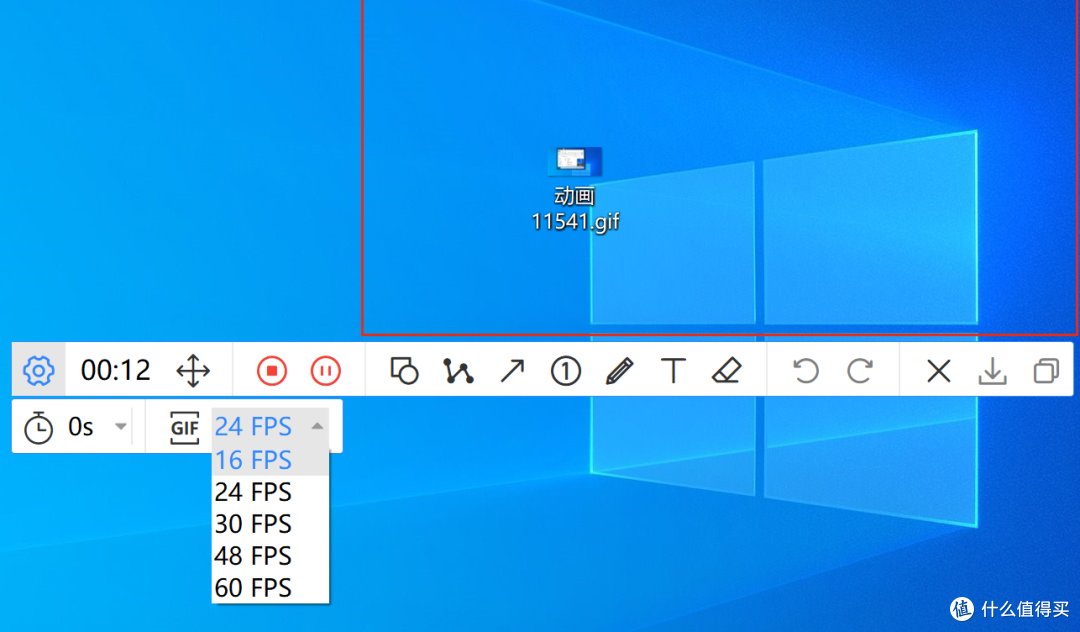
Task: Click the timer clock icon
Action: coord(38,428)
